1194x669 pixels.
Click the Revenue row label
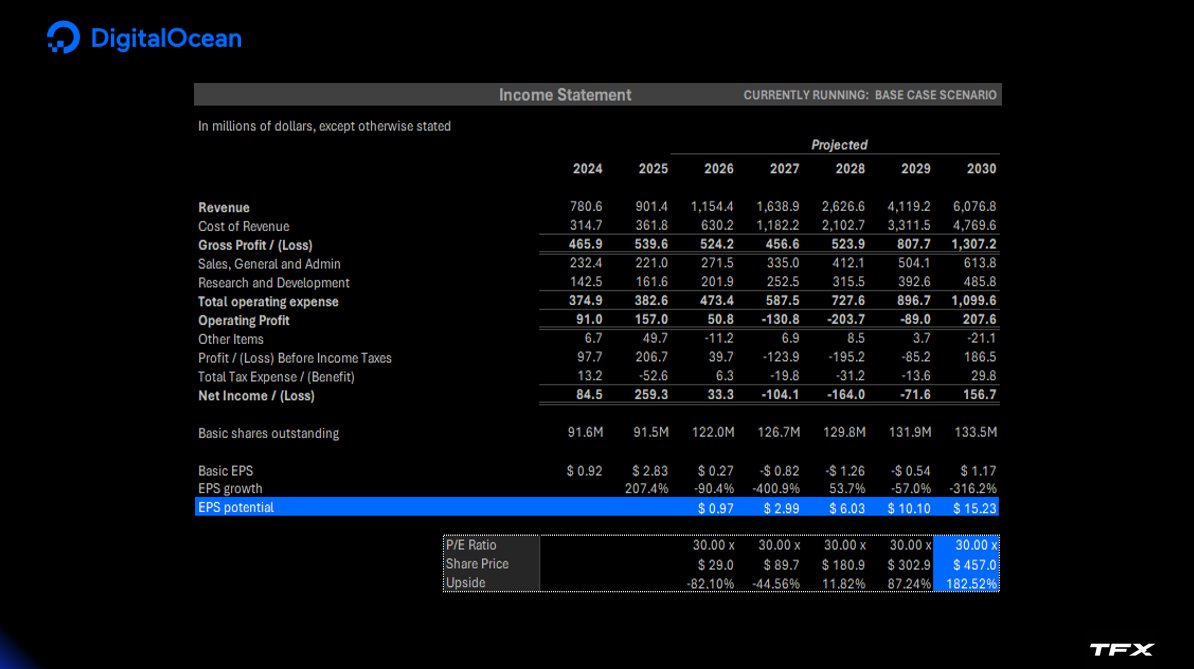pyautogui.click(x=224, y=208)
